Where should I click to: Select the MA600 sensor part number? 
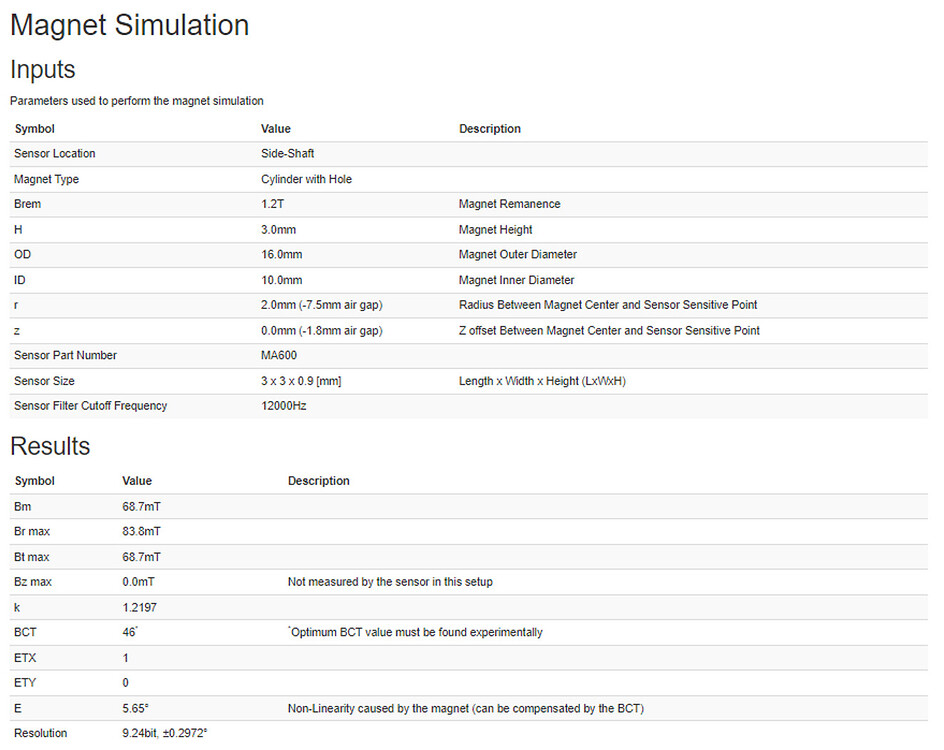coord(279,356)
